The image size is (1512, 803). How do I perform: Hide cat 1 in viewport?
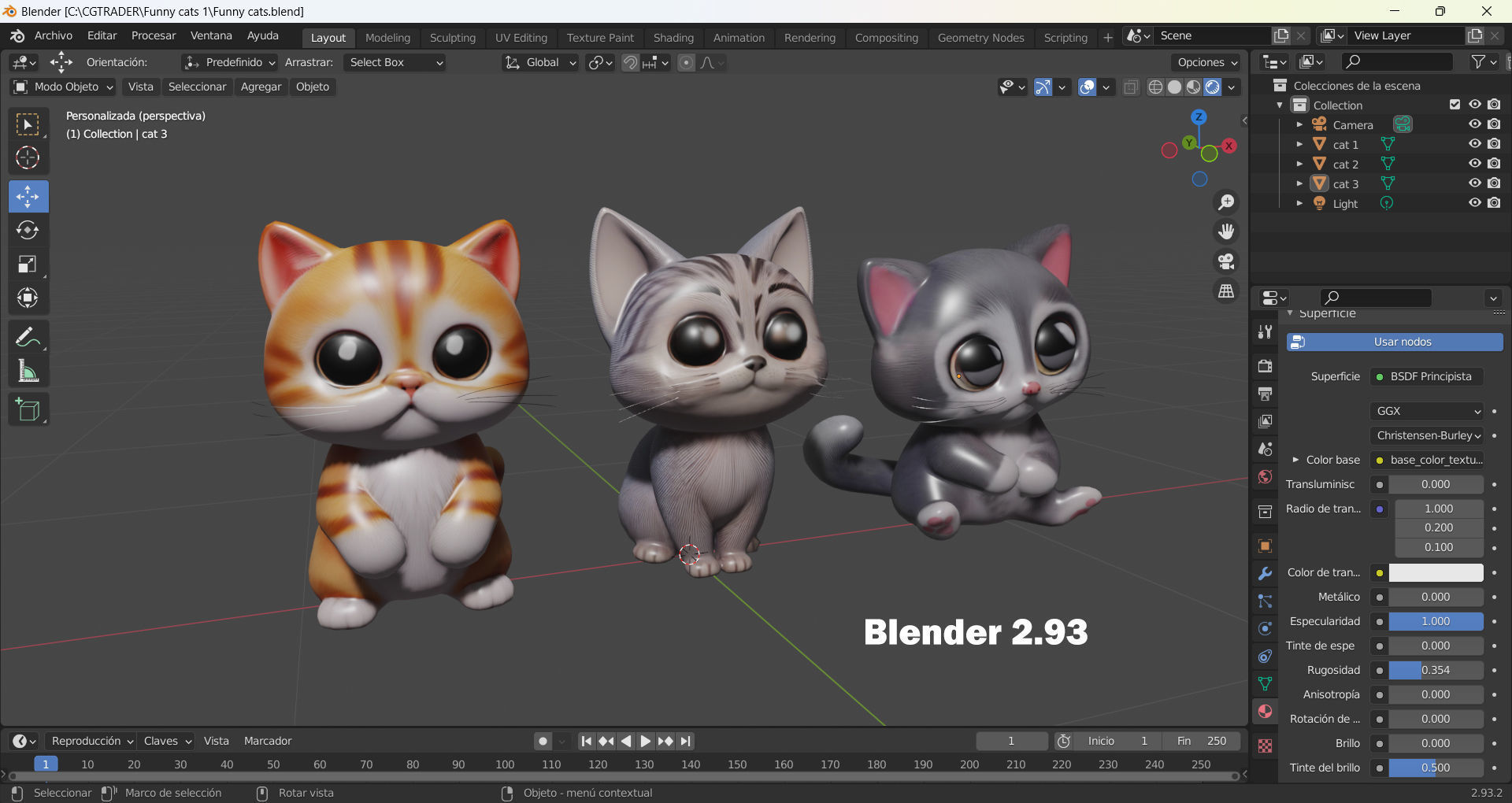1475,144
